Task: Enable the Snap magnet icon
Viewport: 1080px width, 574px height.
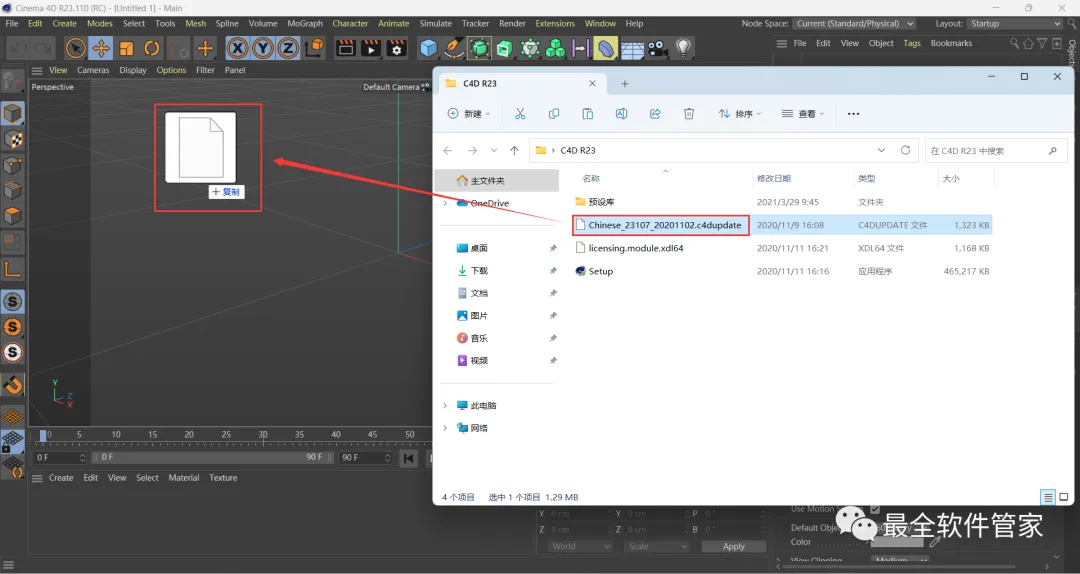Action: (13, 385)
